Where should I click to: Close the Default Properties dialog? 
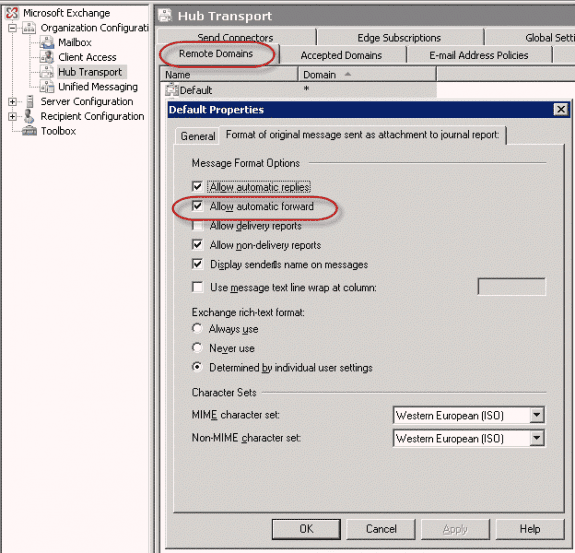point(561,109)
